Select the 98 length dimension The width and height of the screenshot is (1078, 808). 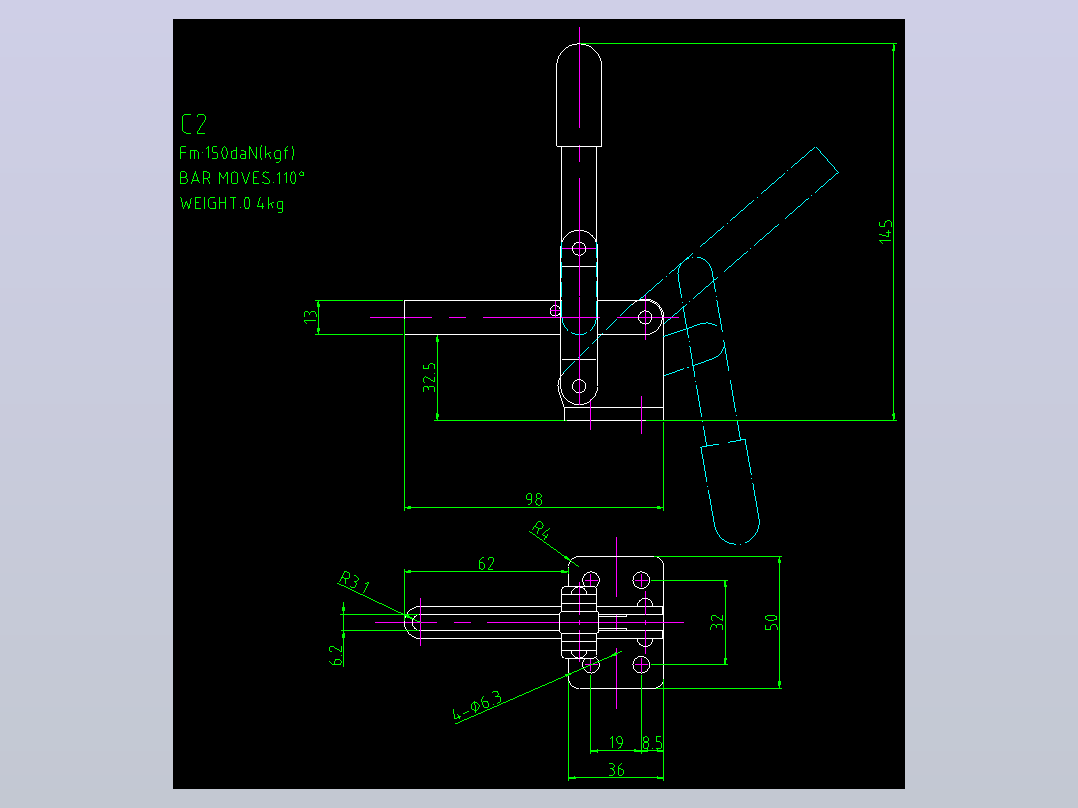[534, 499]
